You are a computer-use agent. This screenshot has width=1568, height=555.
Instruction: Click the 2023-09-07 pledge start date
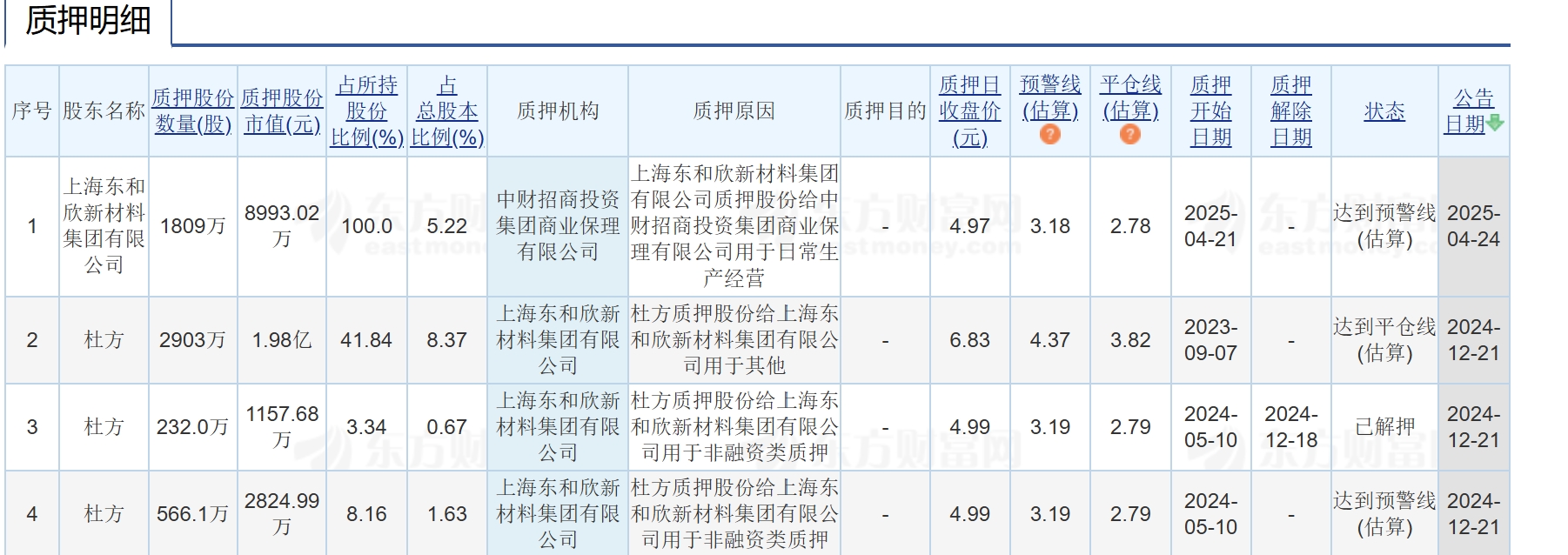coord(1210,340)
